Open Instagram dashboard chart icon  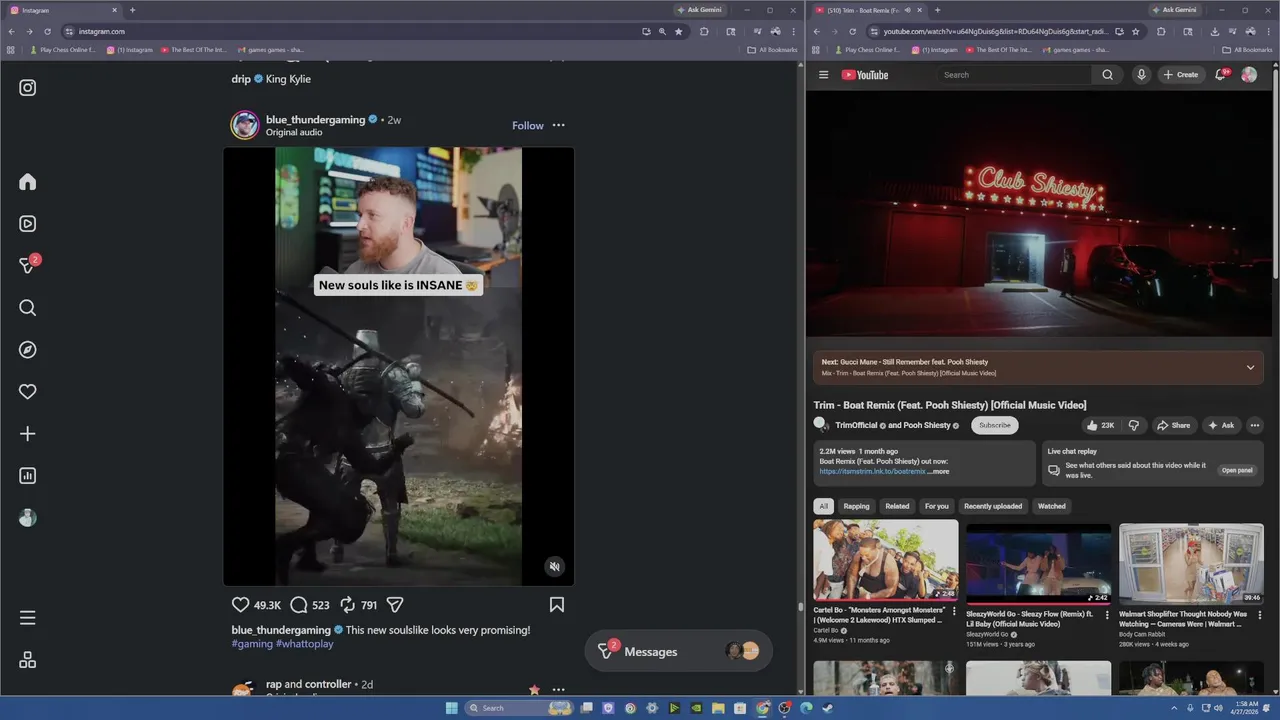(x=28, y=476)
